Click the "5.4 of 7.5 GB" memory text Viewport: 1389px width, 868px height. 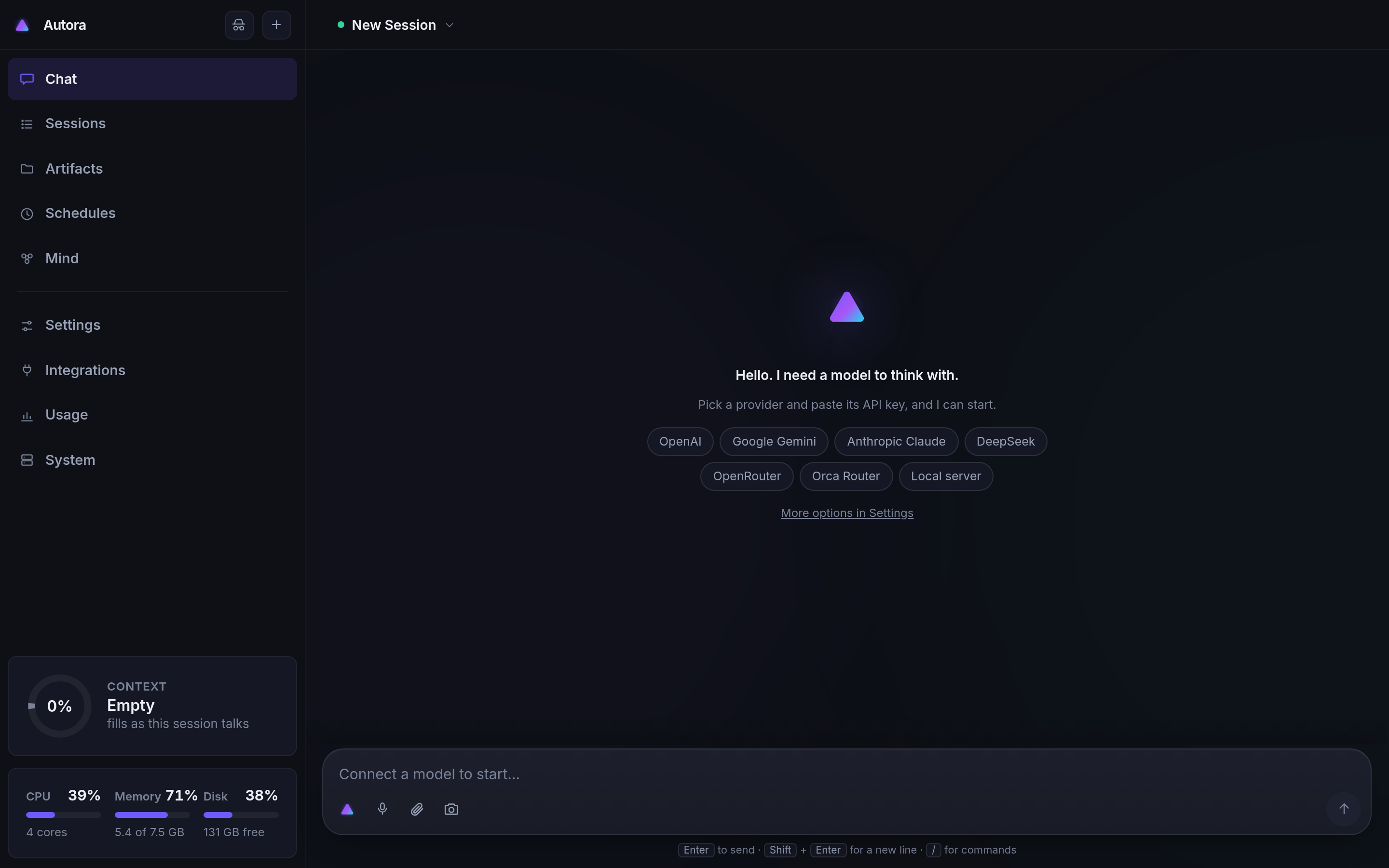point(149,832)
